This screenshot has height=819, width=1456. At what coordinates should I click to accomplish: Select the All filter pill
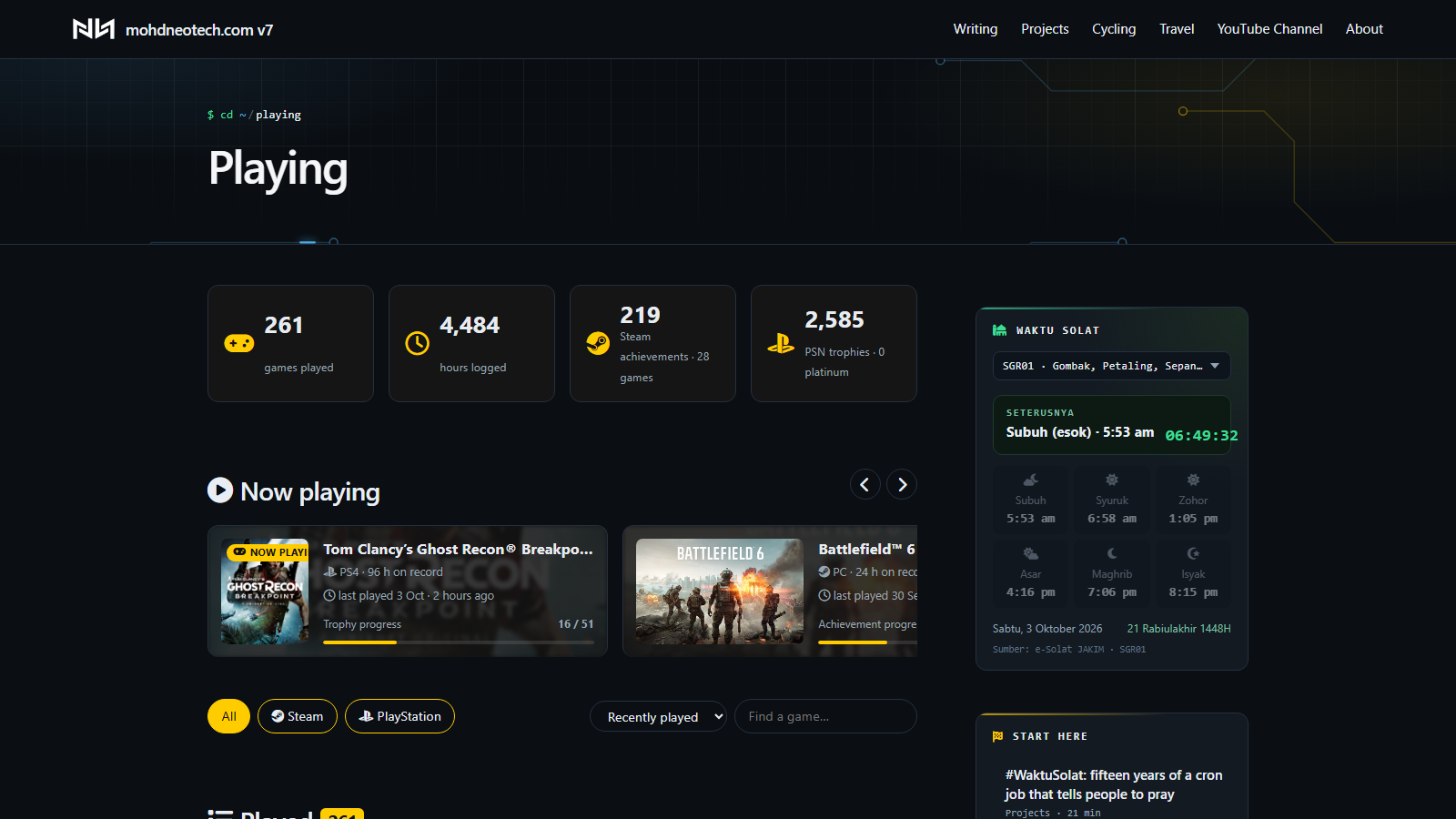[228, 716]
